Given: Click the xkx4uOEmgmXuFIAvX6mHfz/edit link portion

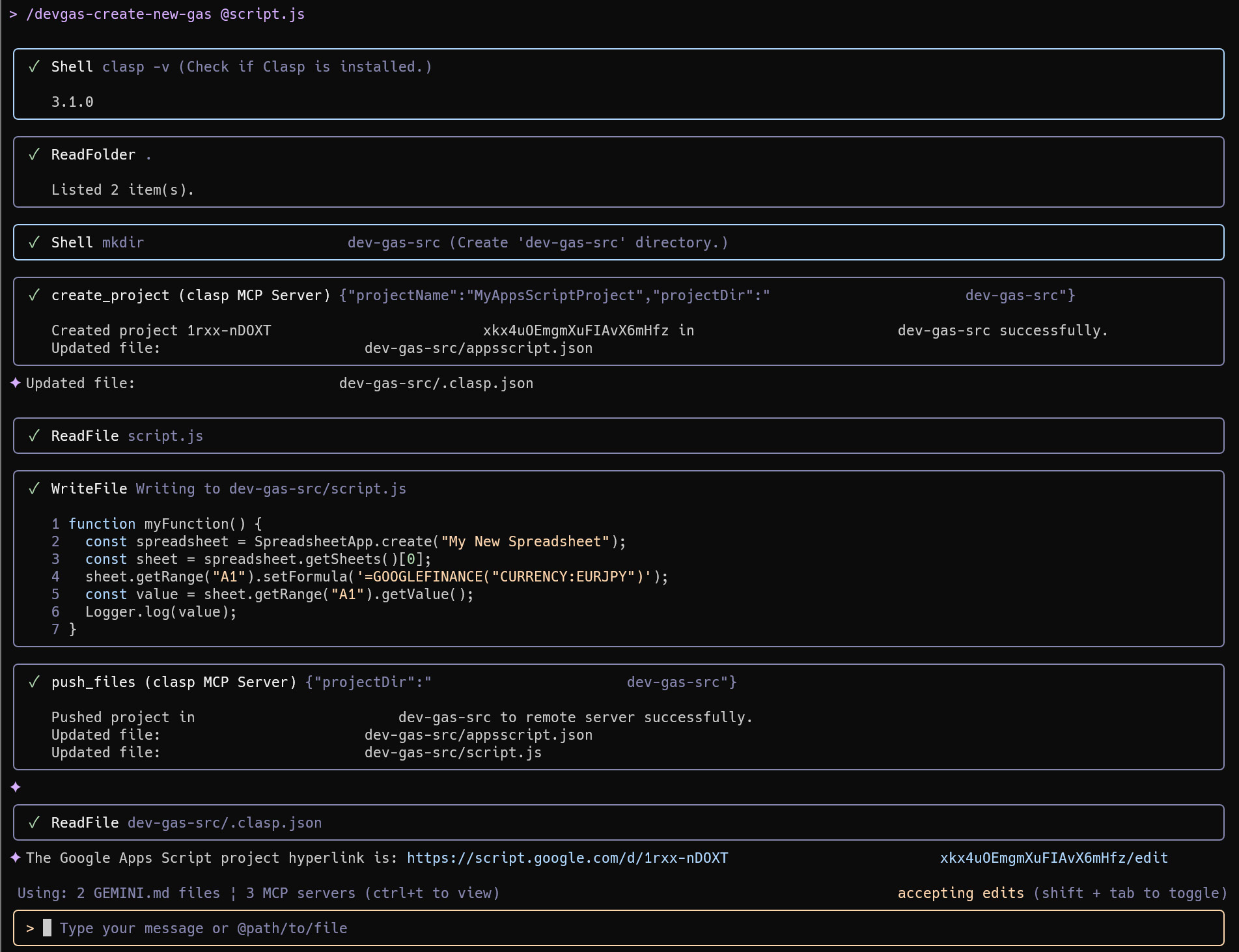Looking at the screenshot, I should pyautogui.click(x=1053, y=858).
